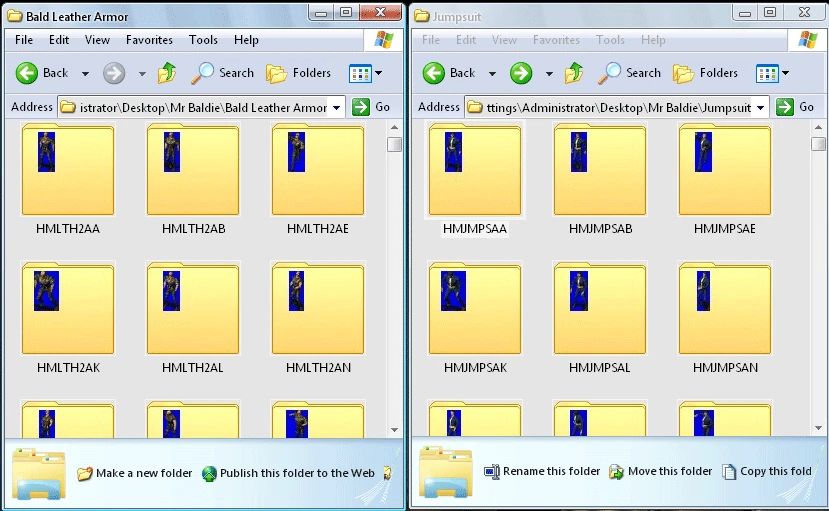Click scroll down arrow in Bald Leather Armor window
Image resolution: width=829 pixels, height=511 pixels.
pos(394,430)
